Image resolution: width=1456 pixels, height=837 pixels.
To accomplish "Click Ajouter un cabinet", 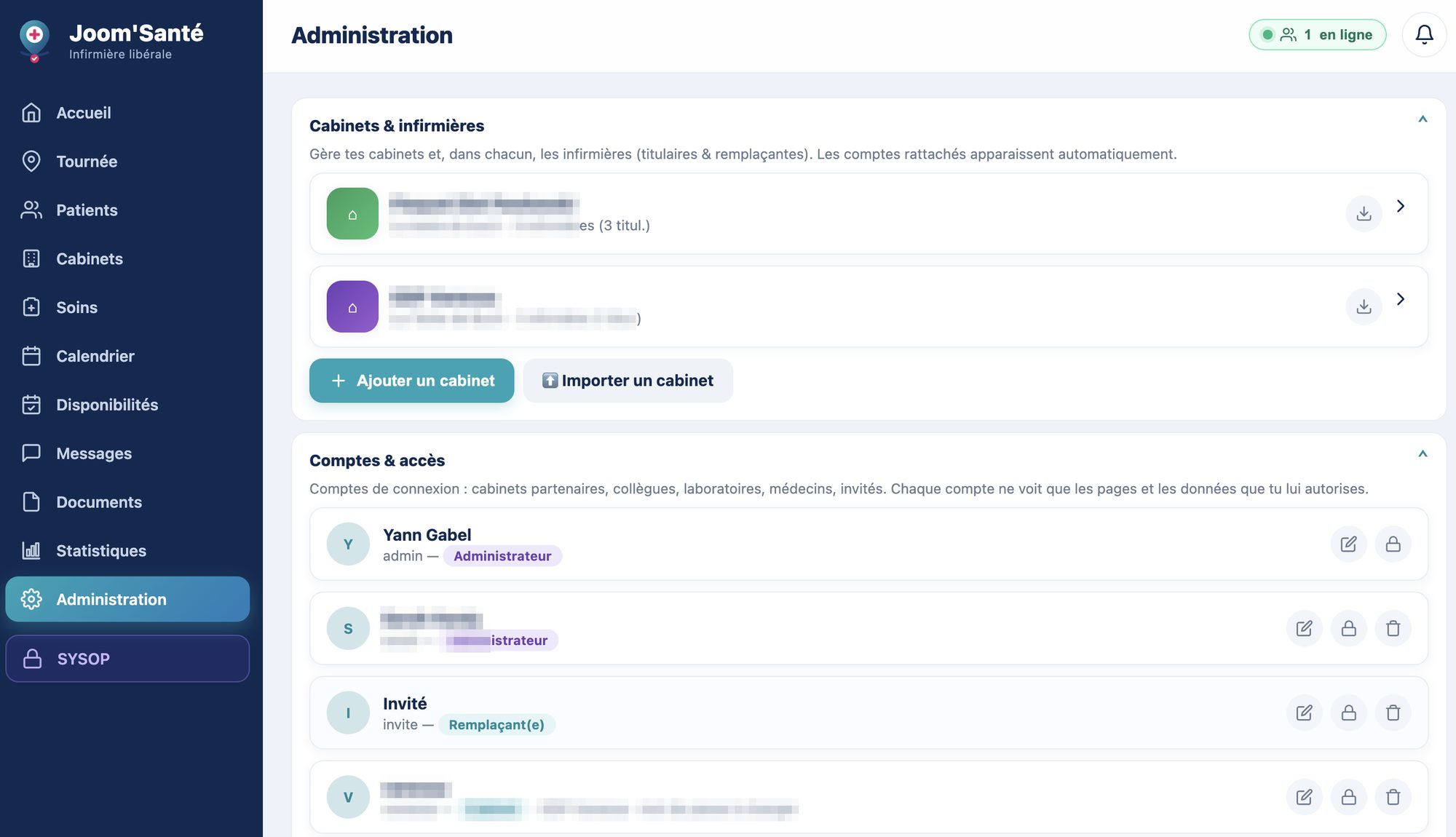I will (411, 381).
